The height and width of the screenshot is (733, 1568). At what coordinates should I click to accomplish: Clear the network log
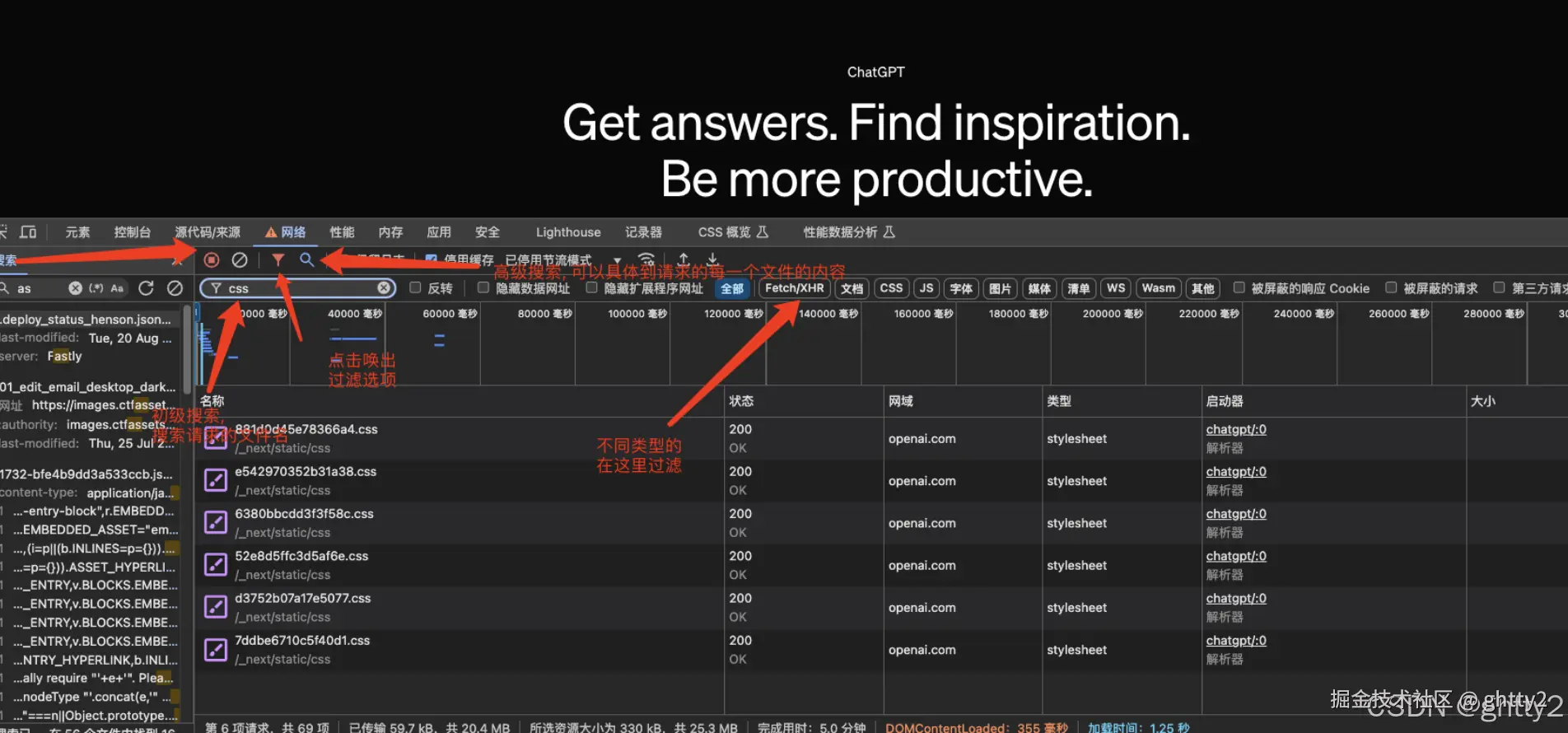pos(240,260)
